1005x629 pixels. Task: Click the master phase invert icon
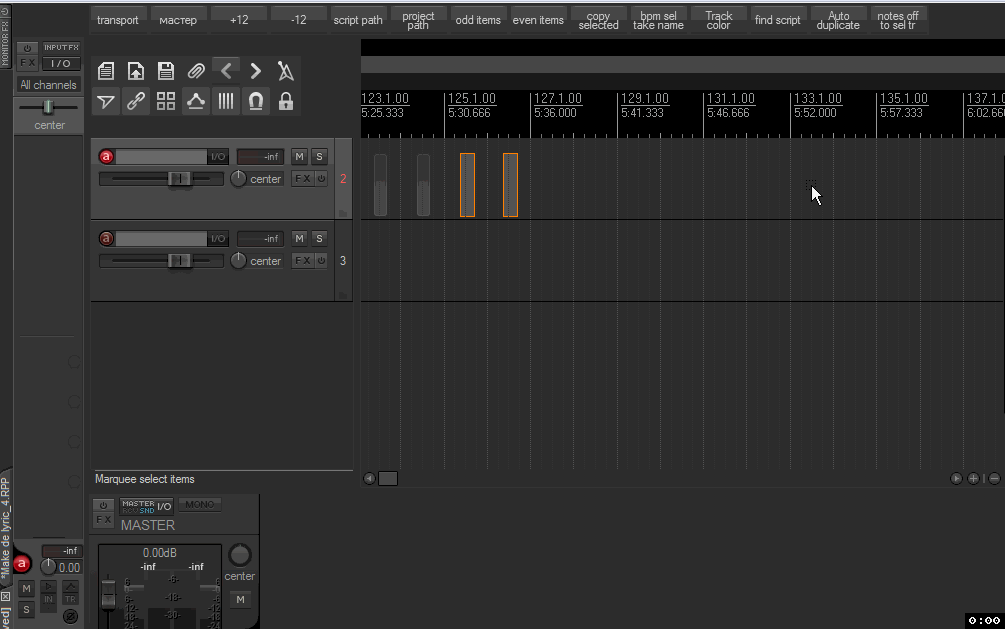[x=71, y=616]
